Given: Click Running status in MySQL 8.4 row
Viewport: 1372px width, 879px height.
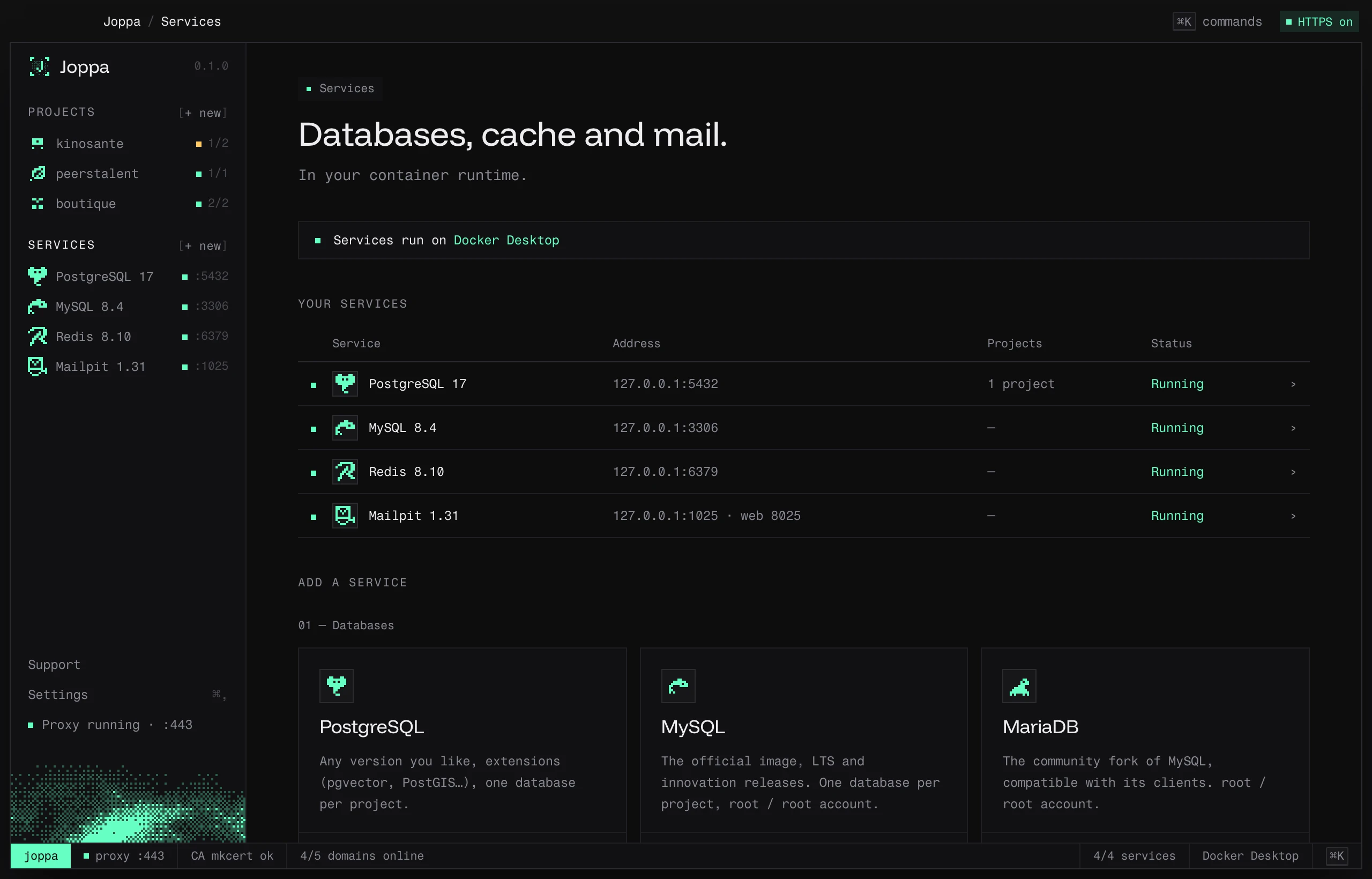Looking at the screenshot, I should click(x=1177, y=428).
